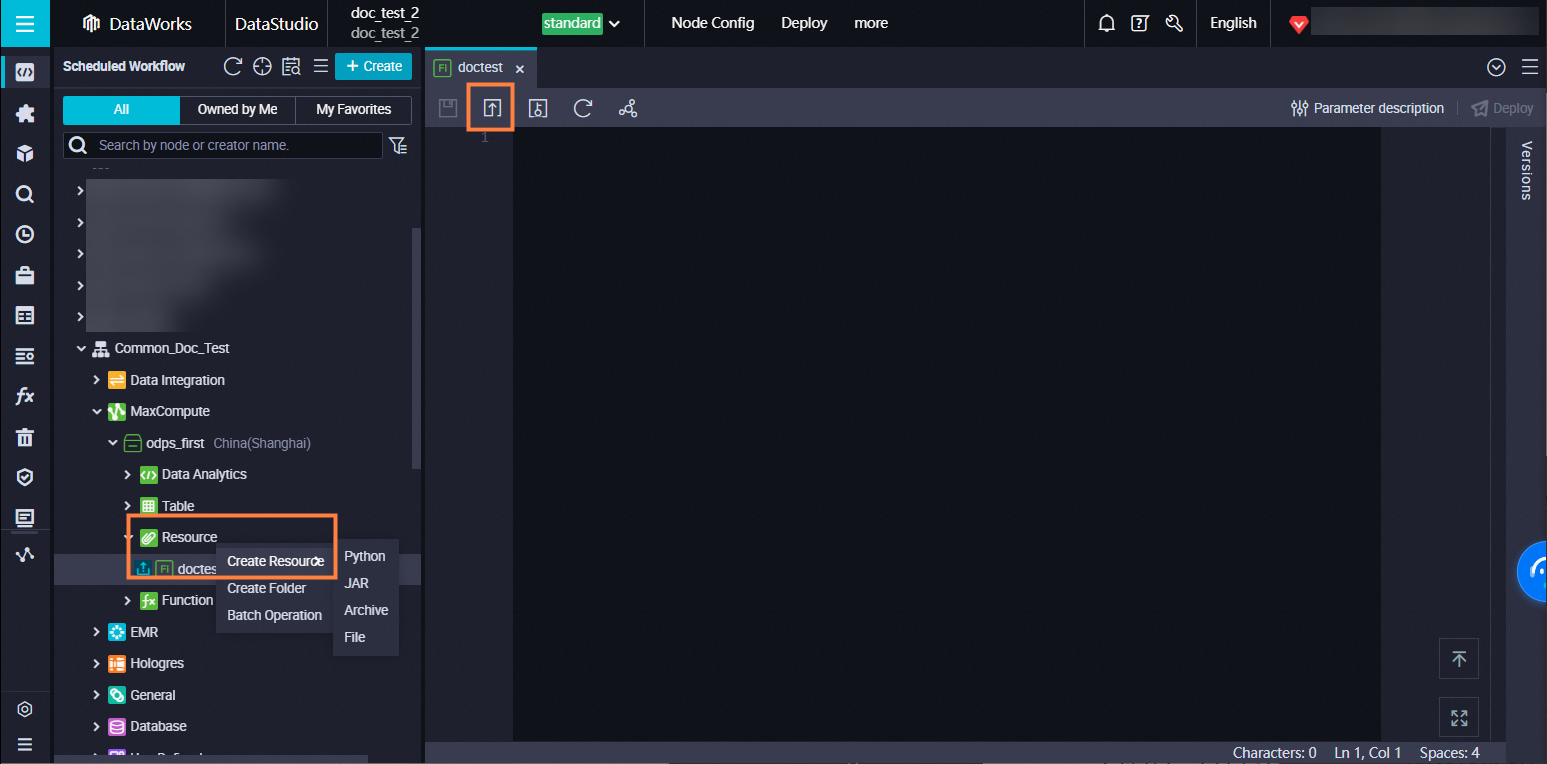
Task: Click the calendar search icon in workflow panel
Action: 291,66
